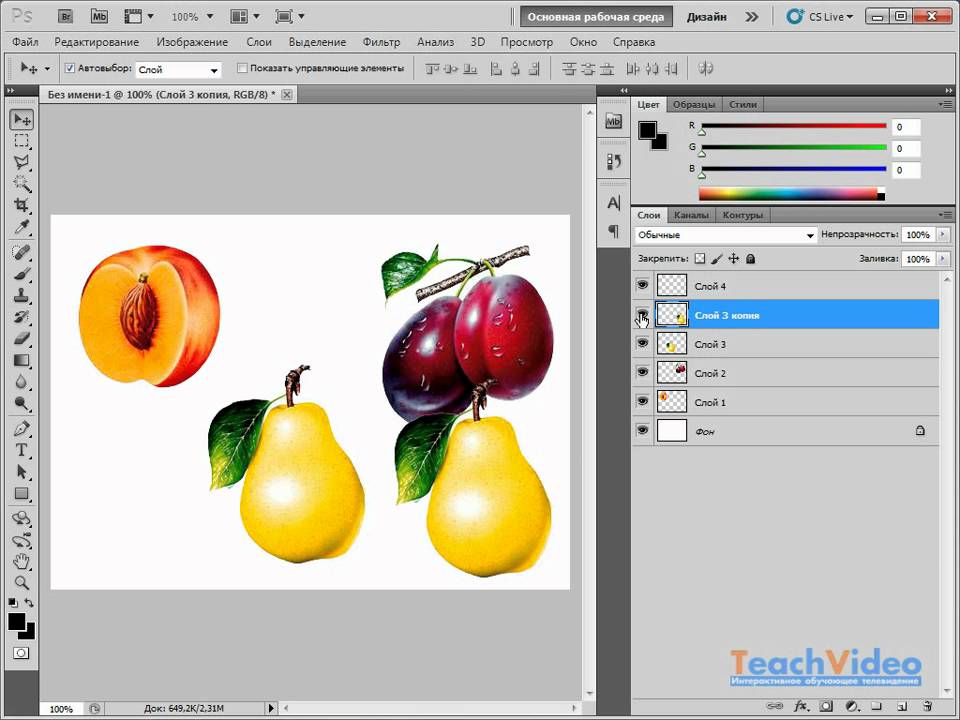The image size is (960, 720).
Task: Select the Eyedropper tool
Action: coord(21,227)
